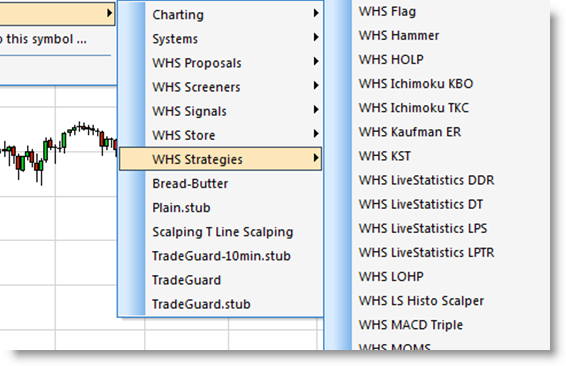This screenshot has height=366, width=566.
Task: Expand arrow next to Systems
Action: click(x=316, y=37)
